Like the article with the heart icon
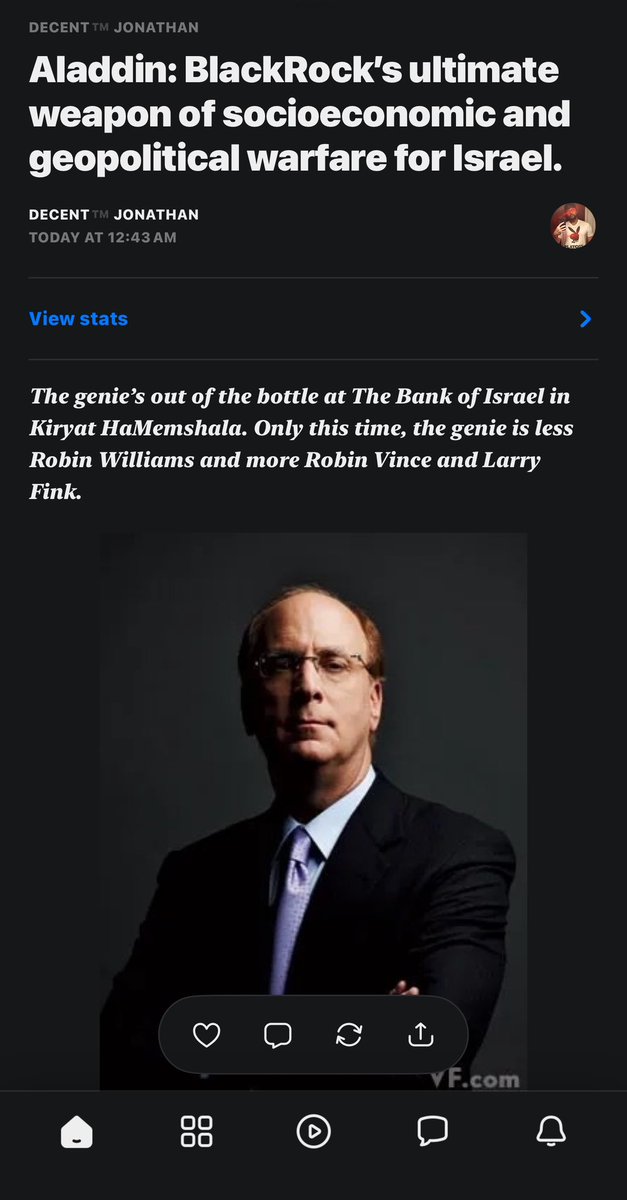The width and height of the screenshot is (627, 1200). click(206, 1035)
